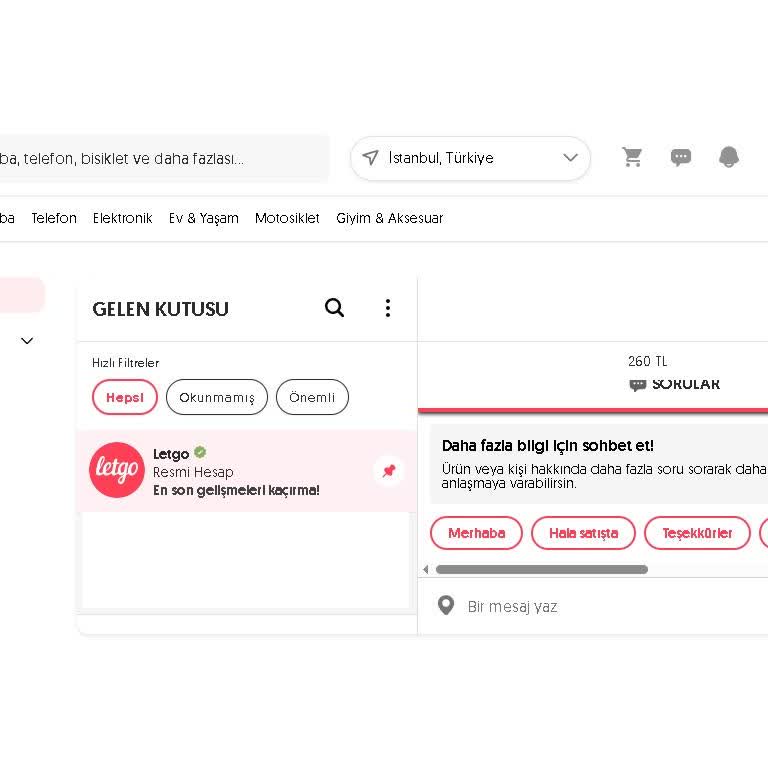The height and width of the screenshot is (768, 768).
Task: Click the green verified badge next to Letgo
Action: 200,452
